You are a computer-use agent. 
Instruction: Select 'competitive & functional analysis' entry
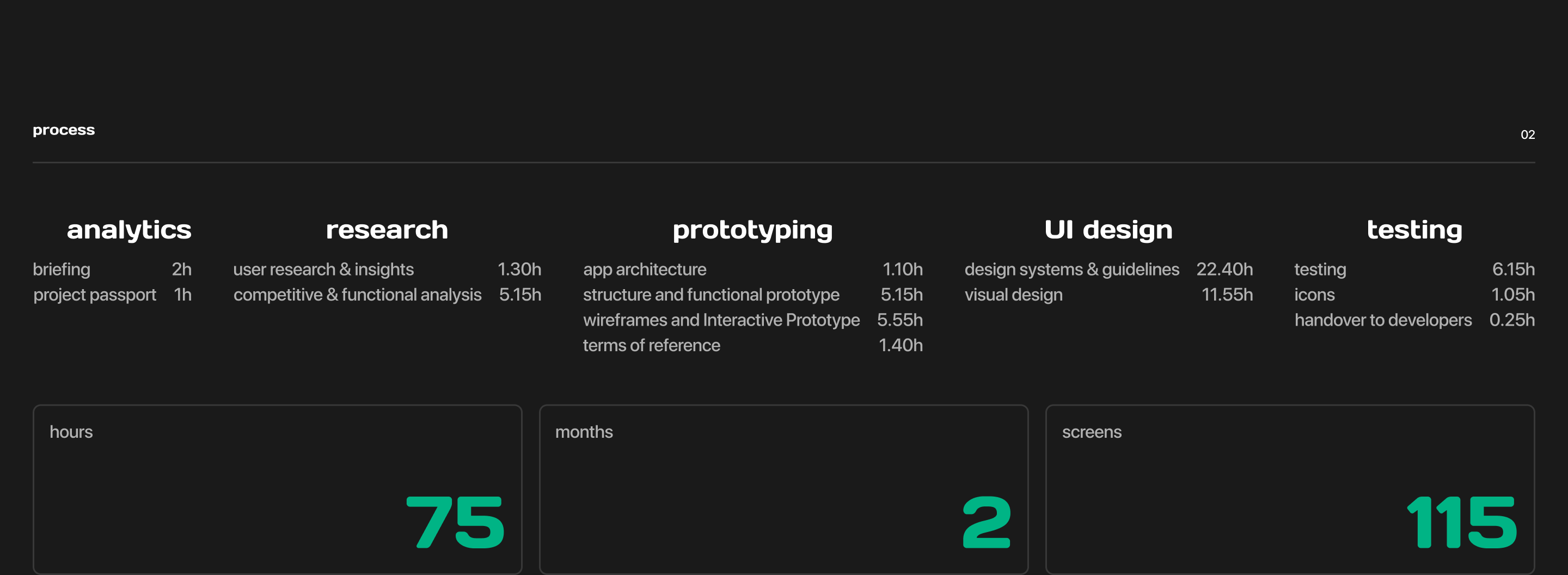click(357, 295)
